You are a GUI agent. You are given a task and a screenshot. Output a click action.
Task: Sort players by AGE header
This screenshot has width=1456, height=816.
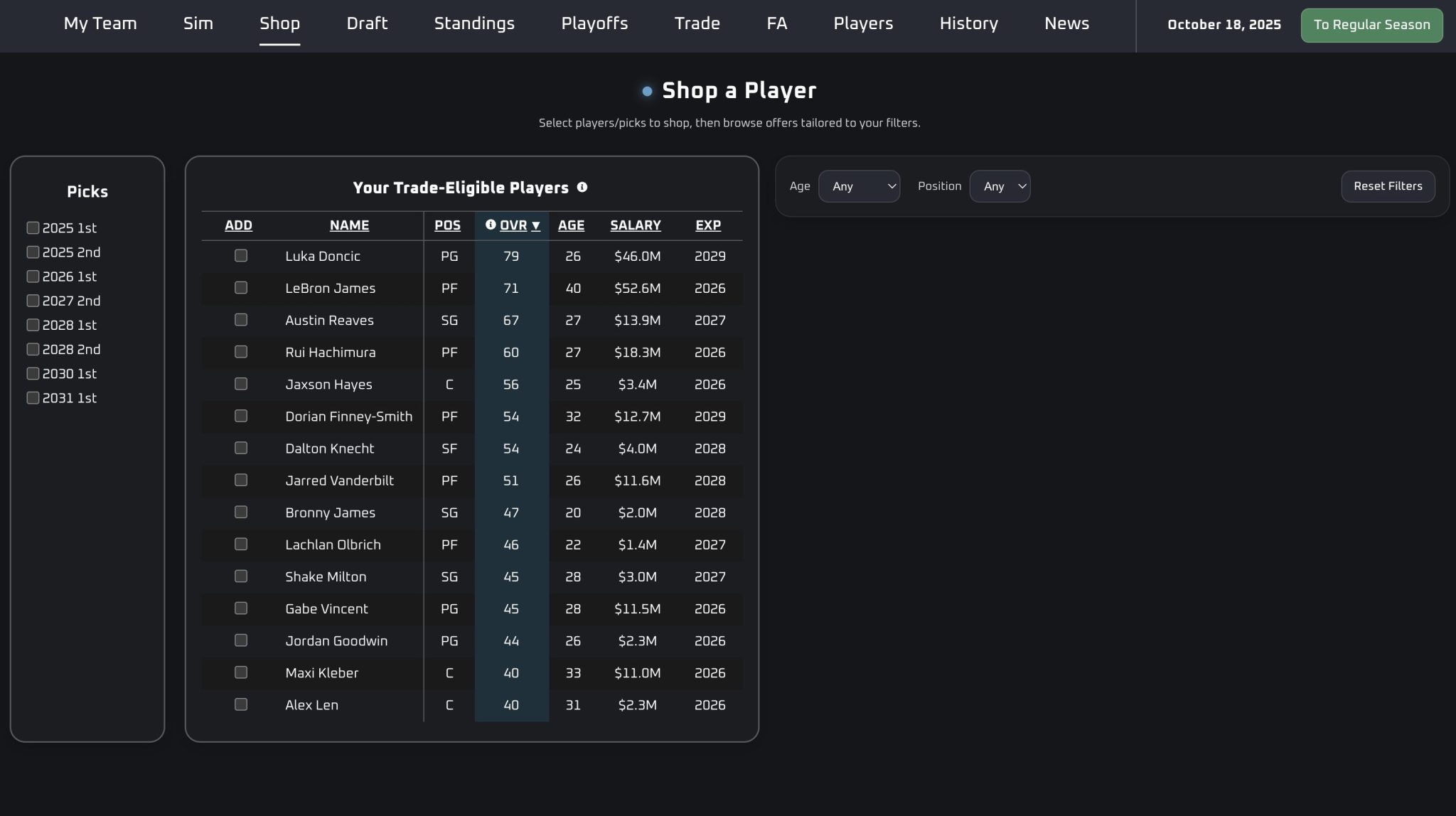pyautogui.click(x=571, y=225)
